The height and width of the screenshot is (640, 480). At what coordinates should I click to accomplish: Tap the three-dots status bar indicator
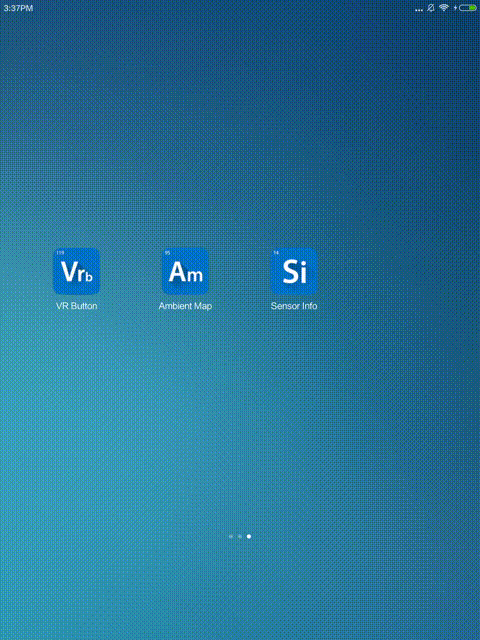tap(419, 10)
